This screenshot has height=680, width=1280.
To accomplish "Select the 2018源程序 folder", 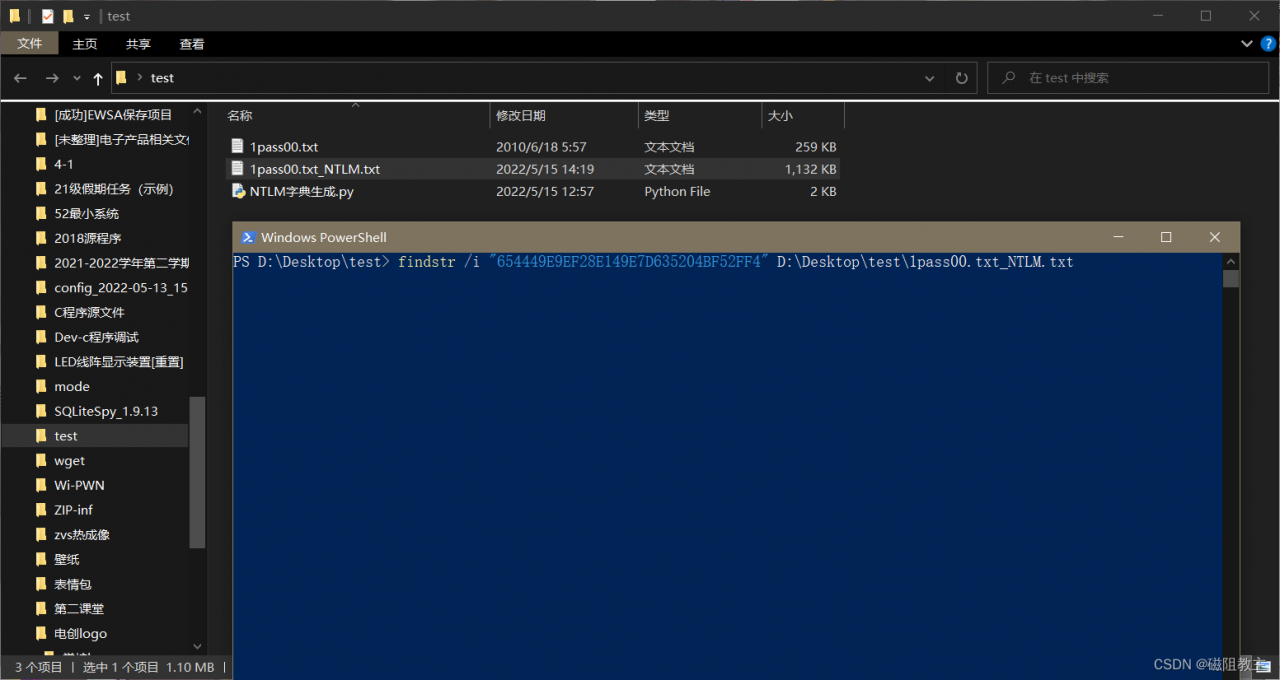I will (88, 238).
